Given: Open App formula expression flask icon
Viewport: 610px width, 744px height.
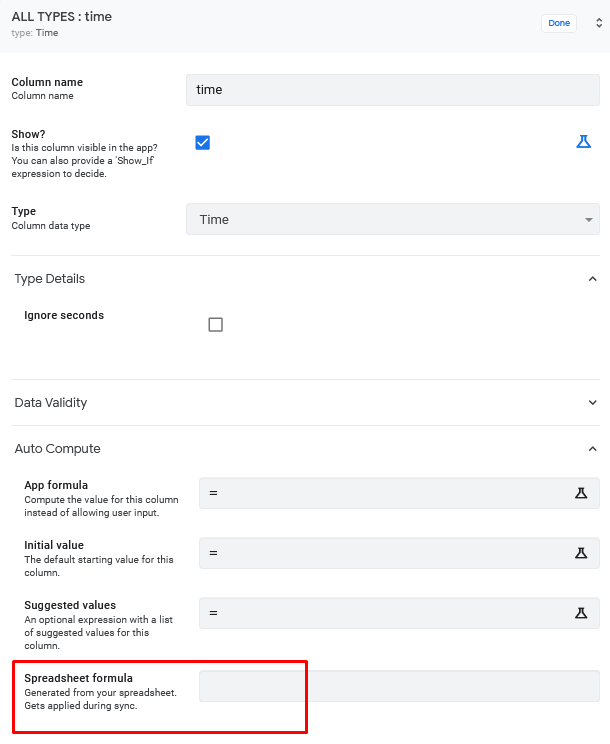Looking at the screenshot, I should point(581,493).
